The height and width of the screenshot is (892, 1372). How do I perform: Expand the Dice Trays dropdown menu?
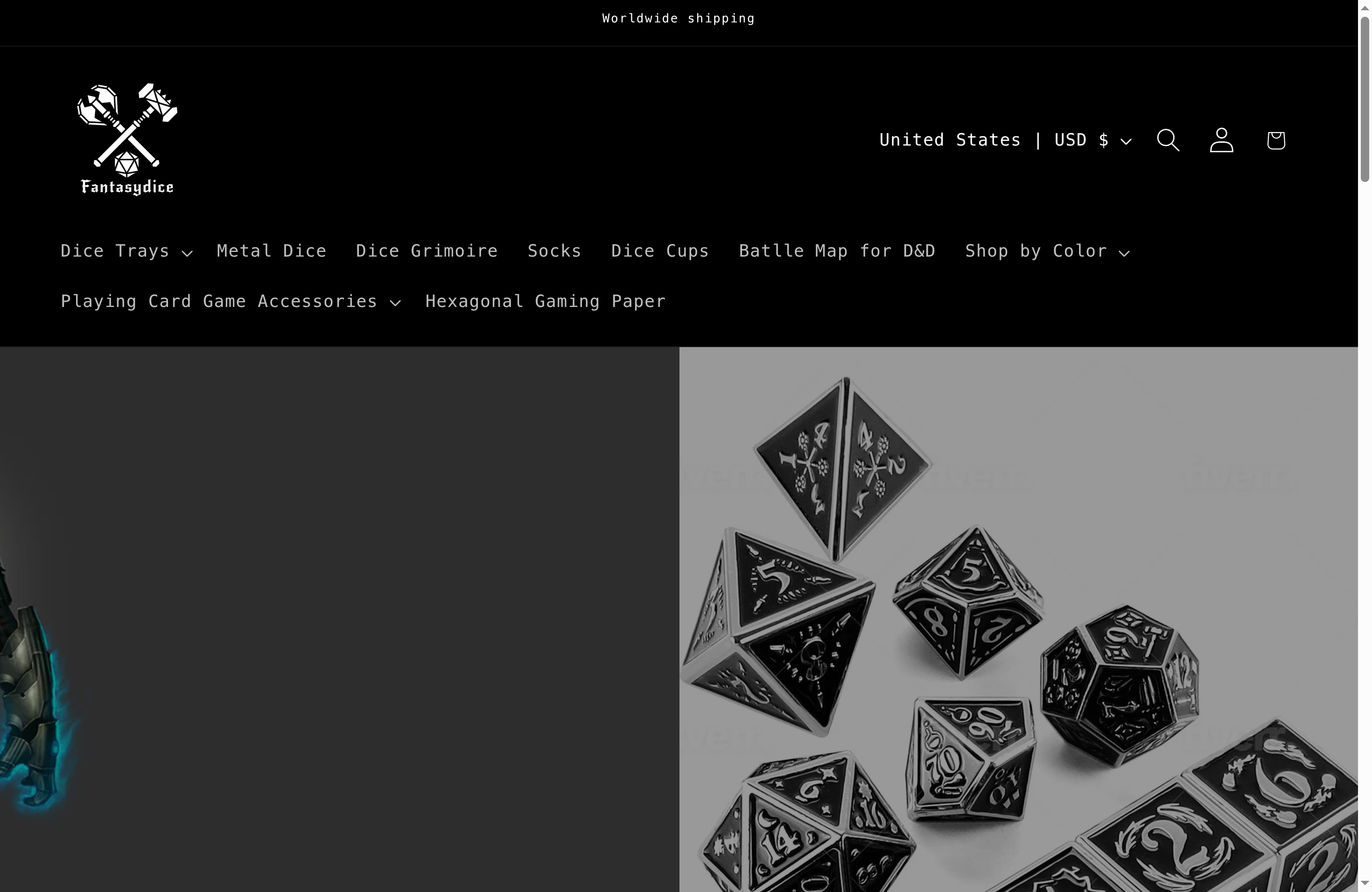(115, 251)
